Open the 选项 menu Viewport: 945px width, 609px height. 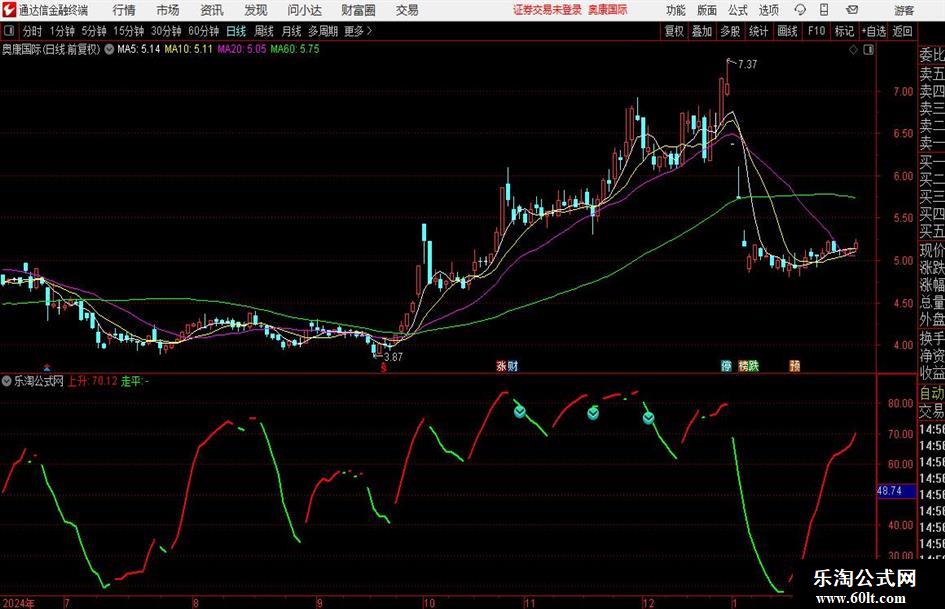(x=769, y=10)
